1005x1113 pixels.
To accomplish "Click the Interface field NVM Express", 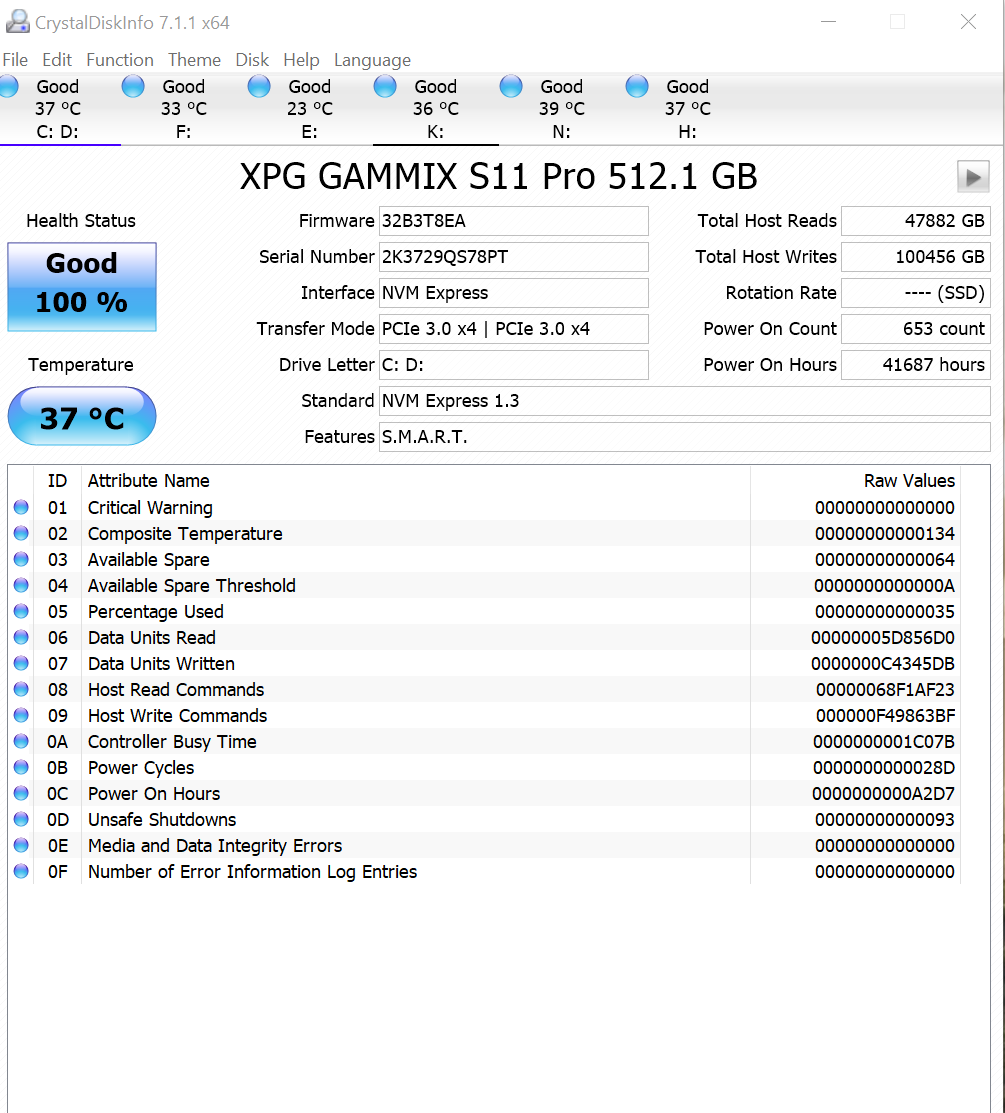I will [x=513, y=293].
